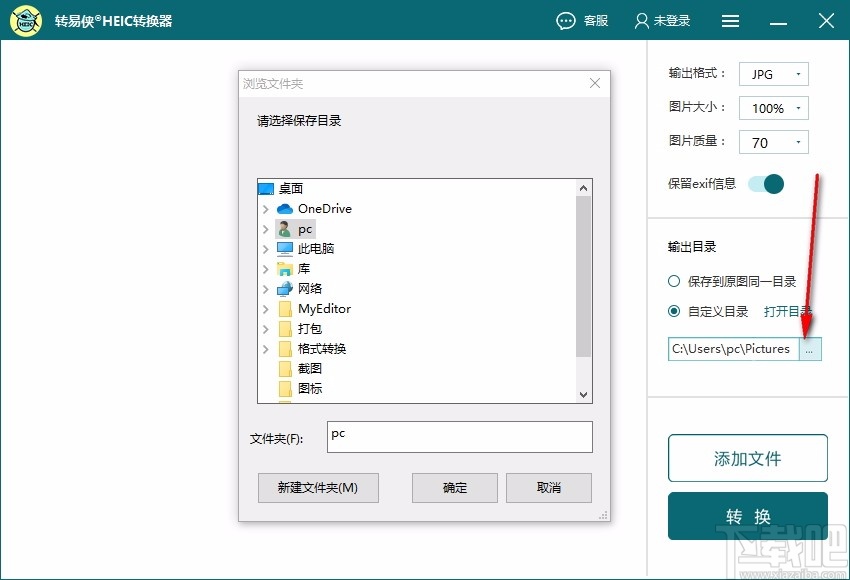Click the 添加文件 add files button
850x580 pixels.
point(747,458)
